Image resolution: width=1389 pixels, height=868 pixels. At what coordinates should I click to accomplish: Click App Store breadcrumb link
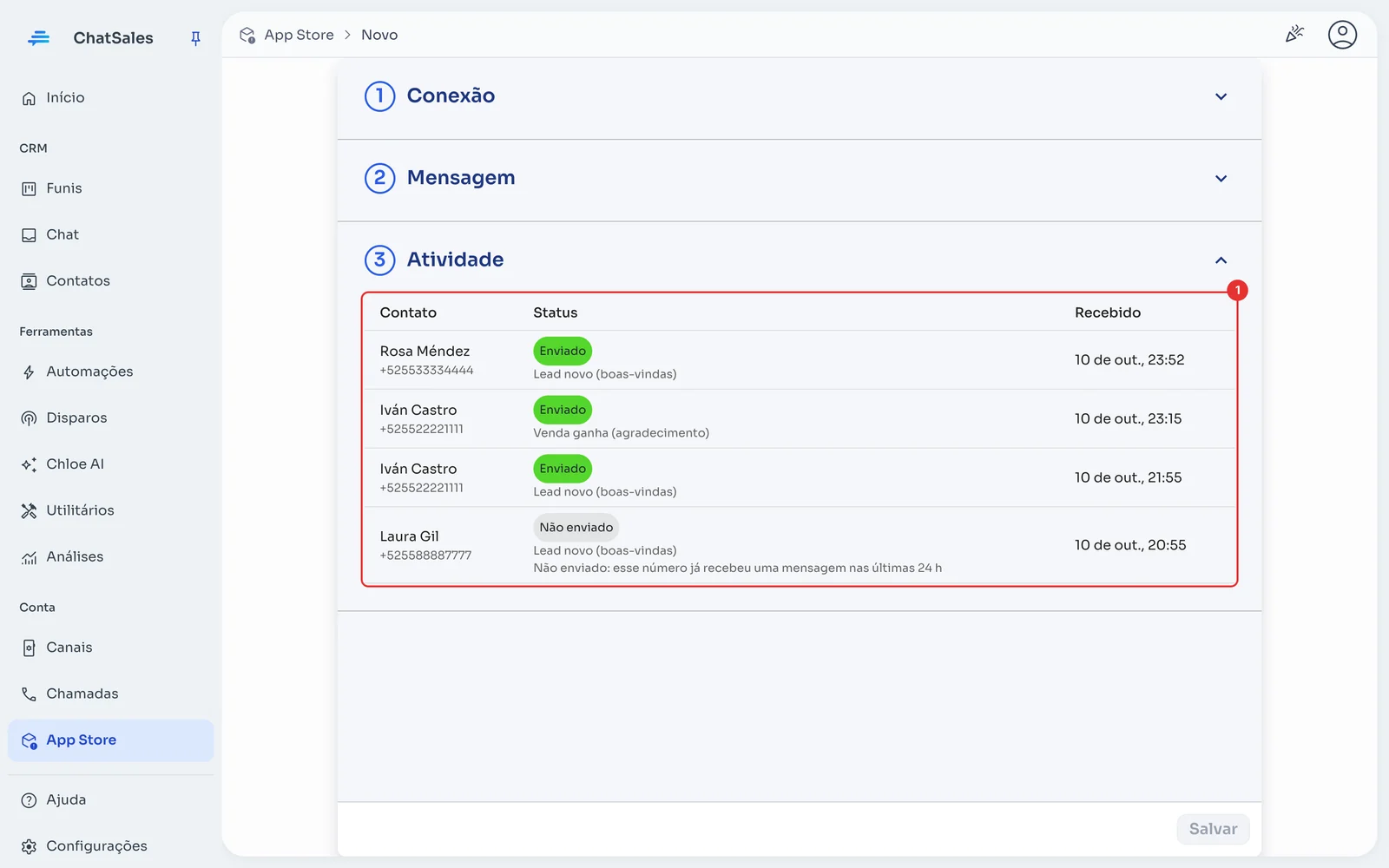pyautogui.click(x=299, y=35)
